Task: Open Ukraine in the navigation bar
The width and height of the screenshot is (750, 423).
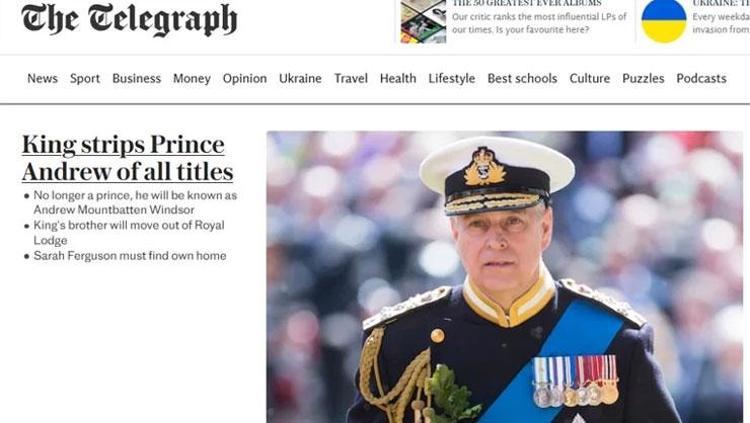Action: (x=300, y=78)
